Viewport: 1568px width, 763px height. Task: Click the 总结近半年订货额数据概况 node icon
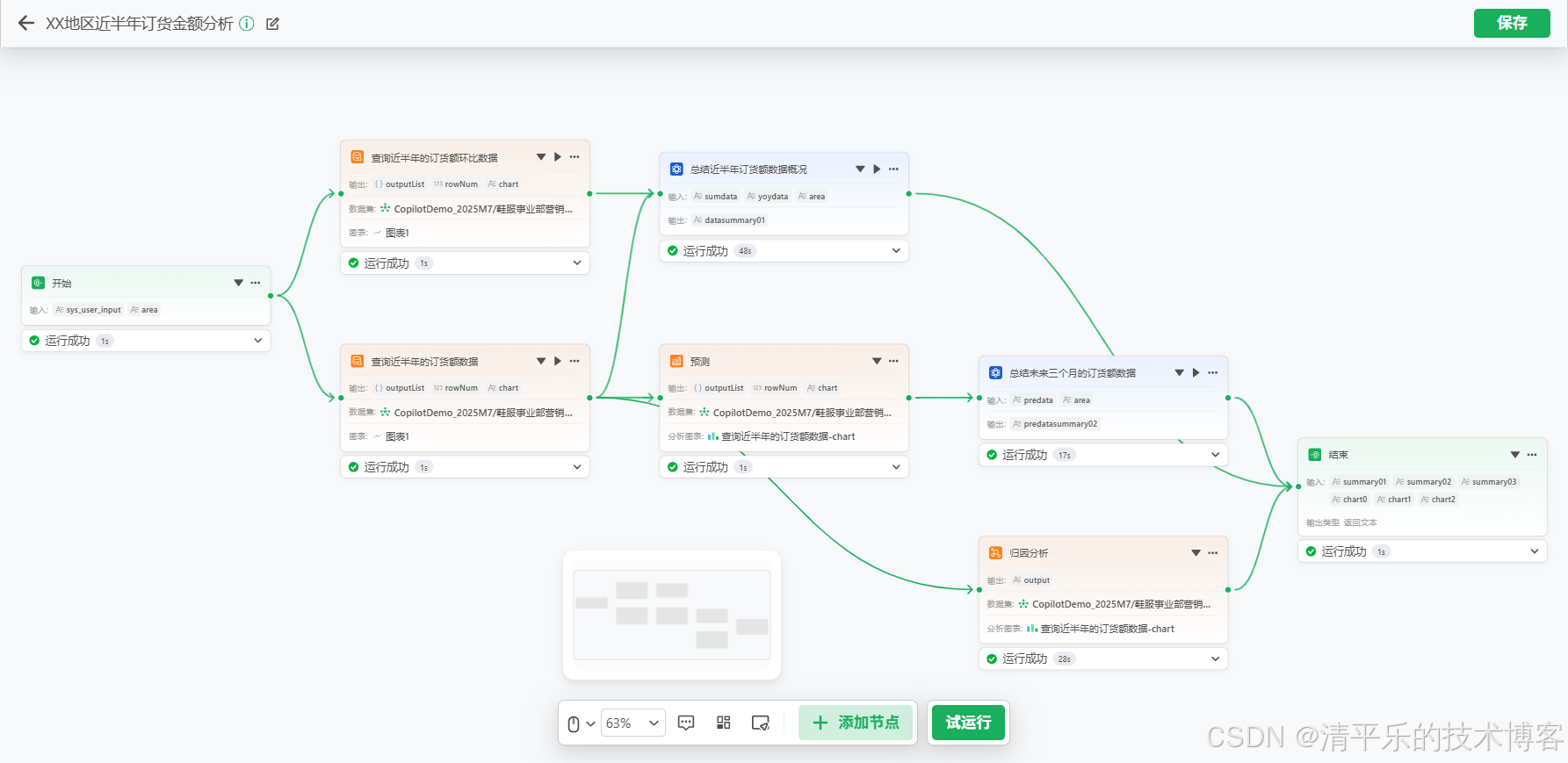(x=676, y=169)
